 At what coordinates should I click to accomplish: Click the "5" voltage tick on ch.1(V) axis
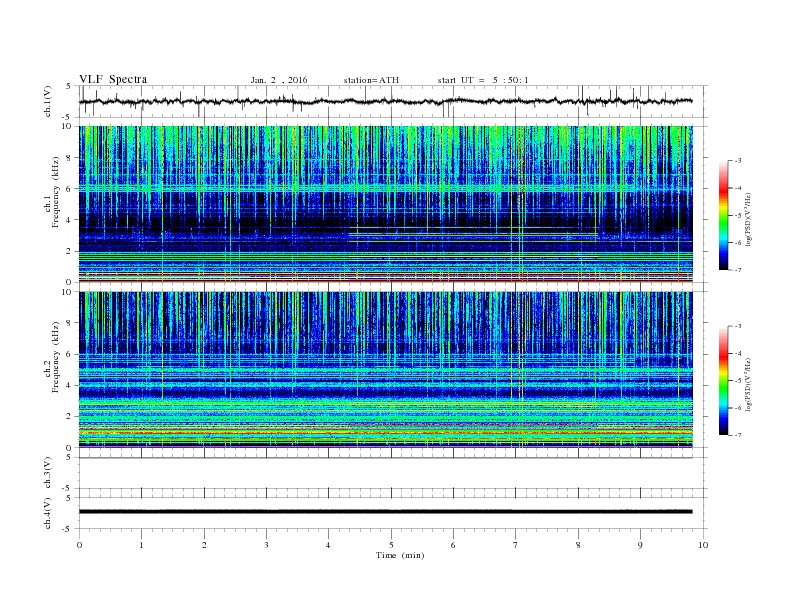pos(69,86)
